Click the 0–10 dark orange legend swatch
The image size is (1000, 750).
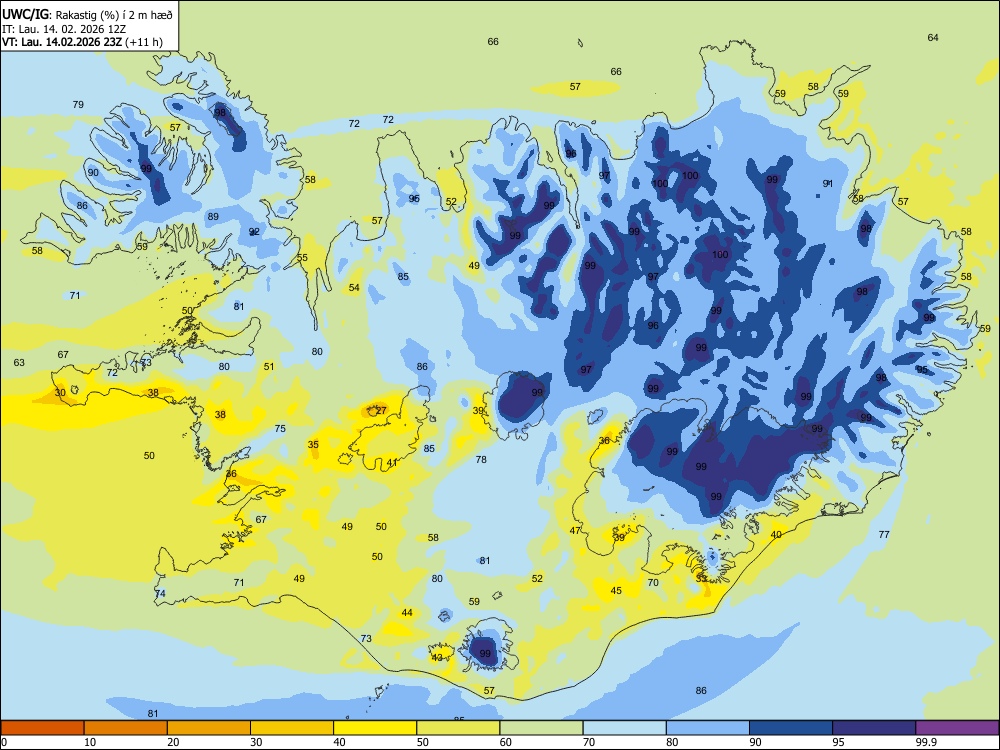(43, 728)
